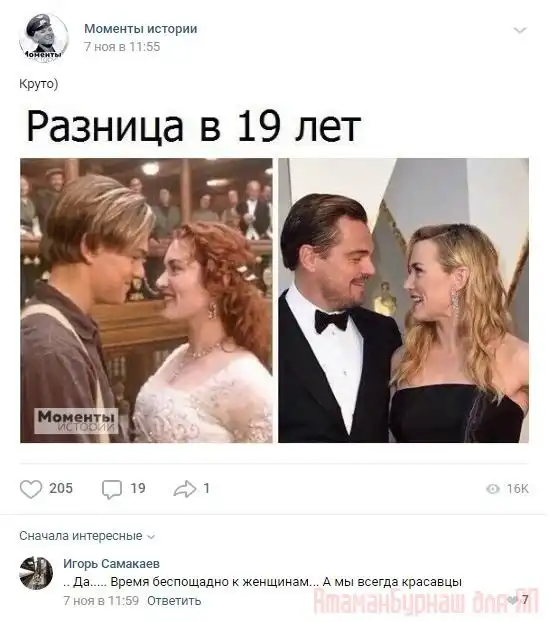Click Ответить reply link
Image resolution: width=549 pixels, height=622 pixels.
[x=174, y=601]
